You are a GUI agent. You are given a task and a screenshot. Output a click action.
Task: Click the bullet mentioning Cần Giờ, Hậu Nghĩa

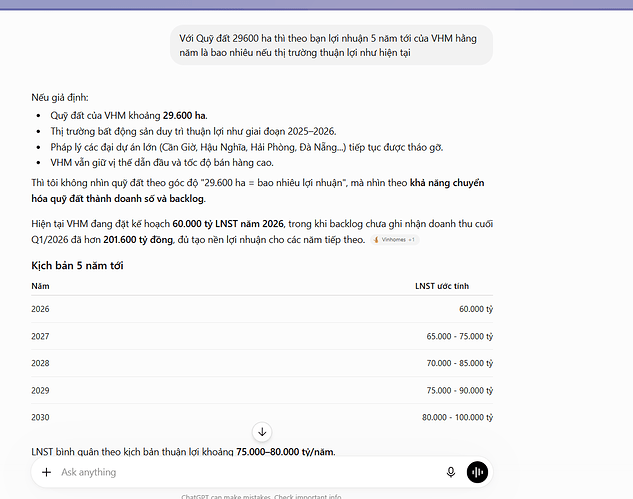[247, 147]
